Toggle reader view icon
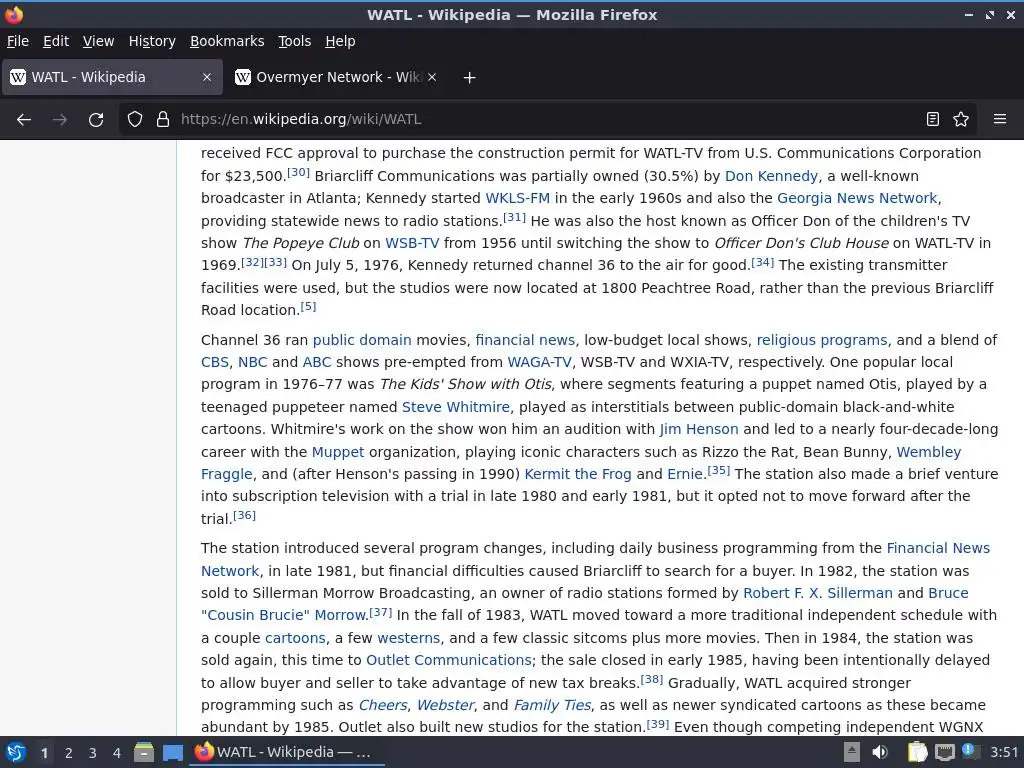The image size is (1024, 768). tap(933, 120)
